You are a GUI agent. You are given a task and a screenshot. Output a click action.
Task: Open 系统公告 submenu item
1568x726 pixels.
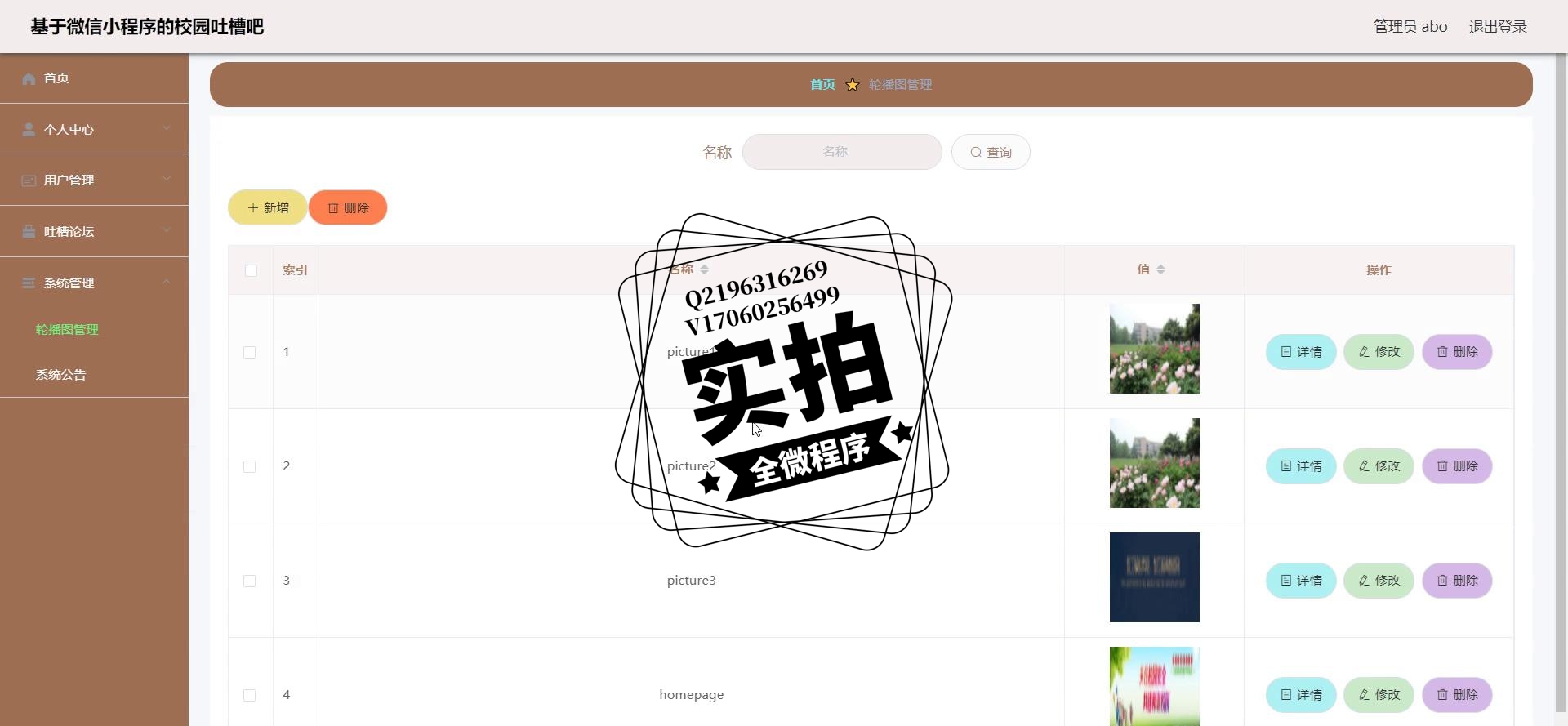(60, 375)
